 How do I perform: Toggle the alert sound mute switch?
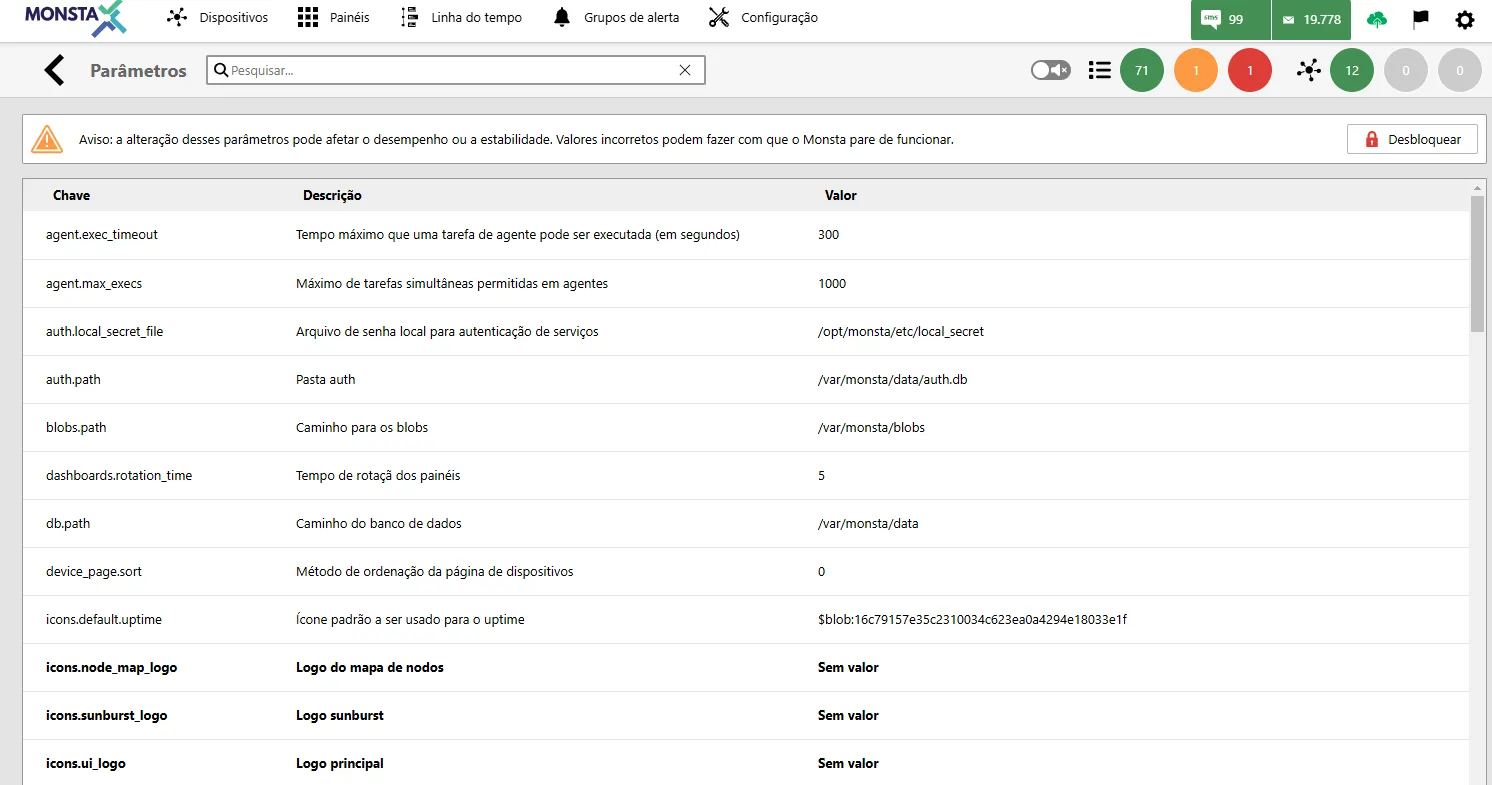click(1051, 70)
